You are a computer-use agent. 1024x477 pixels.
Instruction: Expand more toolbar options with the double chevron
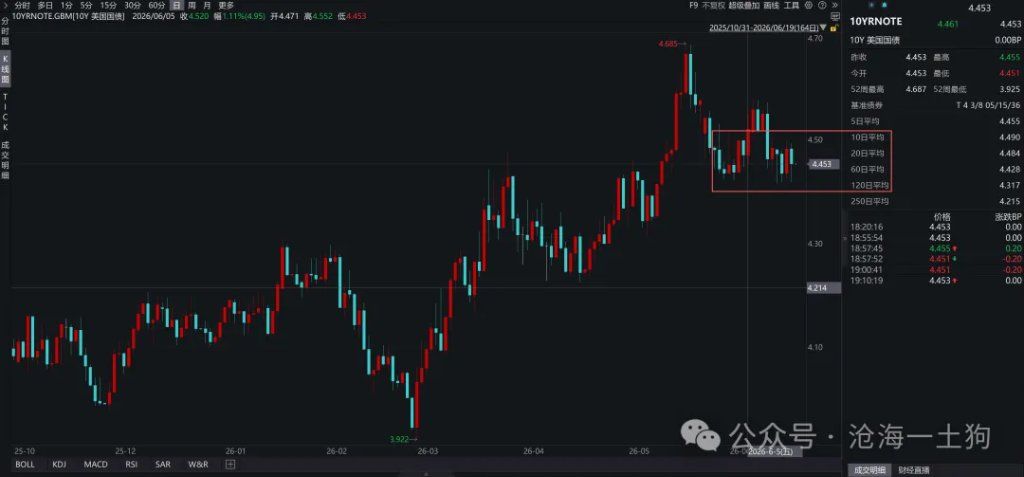tap(835, 5)
